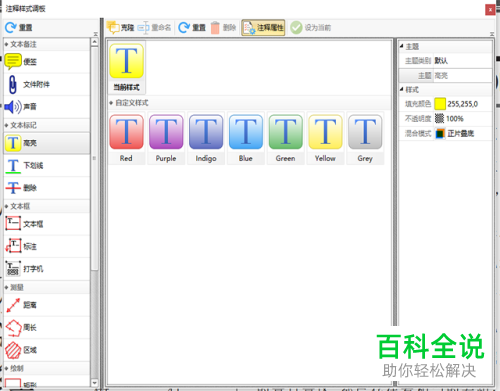Select the 文件附件 paperclip tool
This screenshot has width=500, height=391.
[47, 84]
